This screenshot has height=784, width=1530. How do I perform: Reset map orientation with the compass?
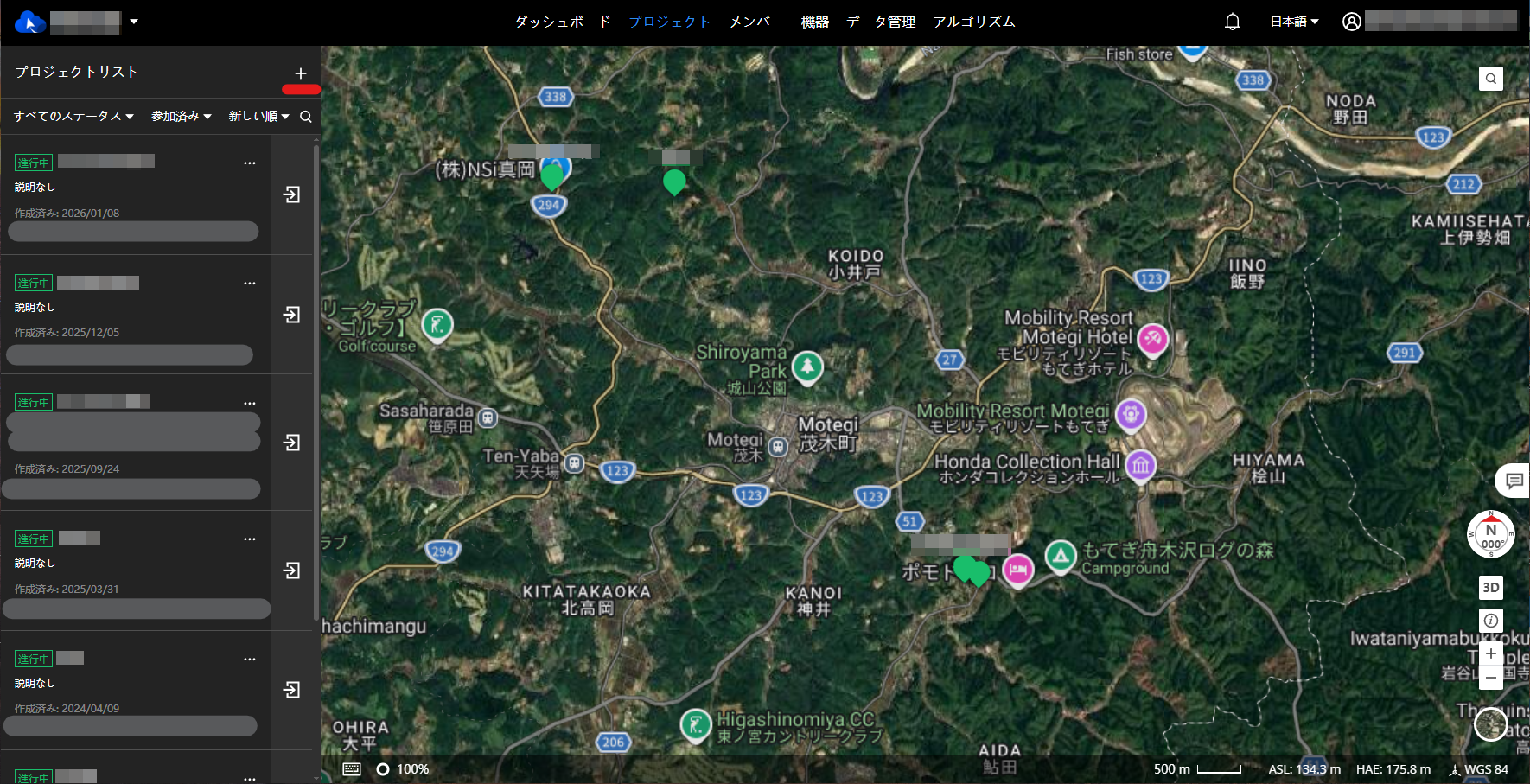[x=1490, y=535]
